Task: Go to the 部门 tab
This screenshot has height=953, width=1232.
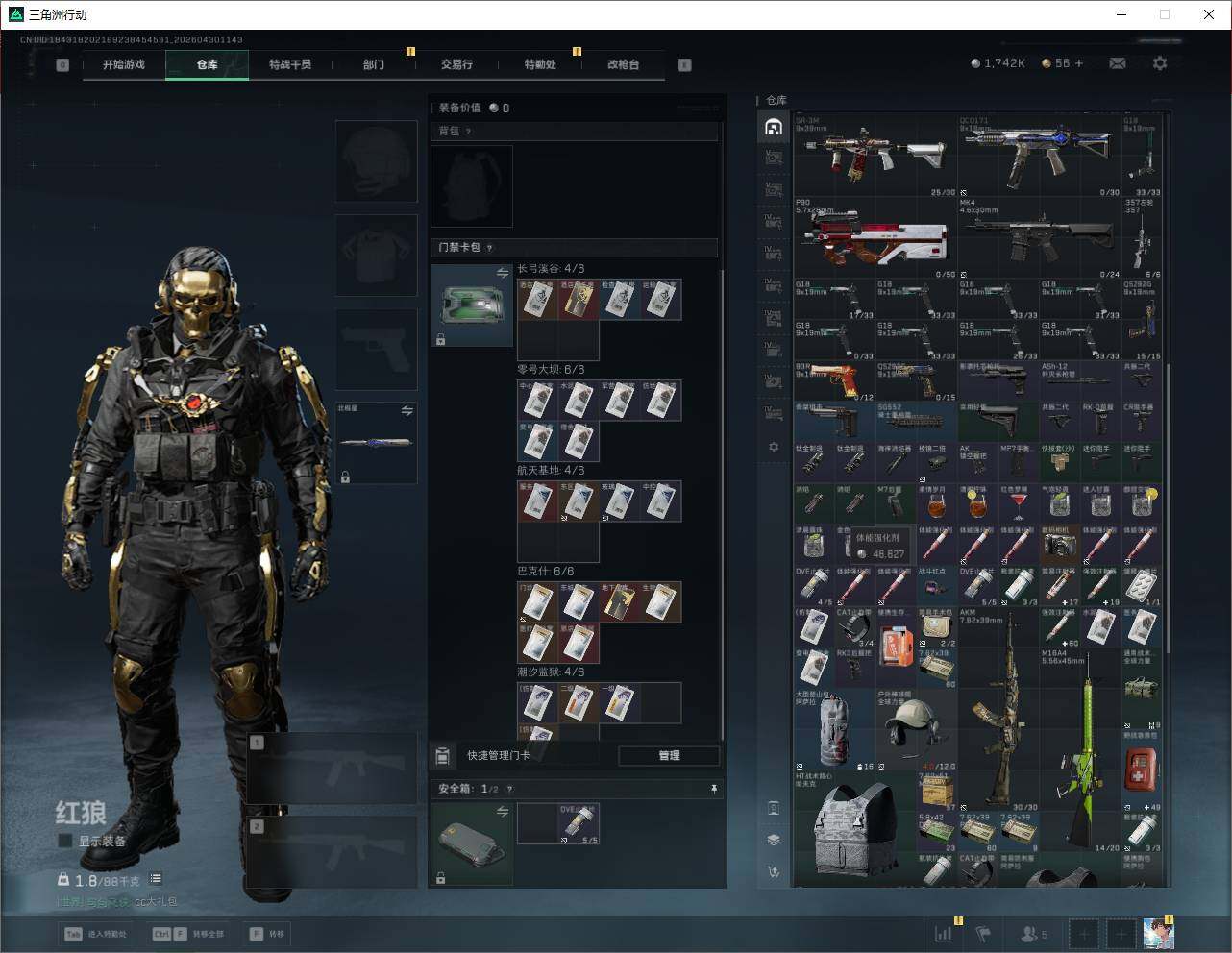Action: coord(373,64)
